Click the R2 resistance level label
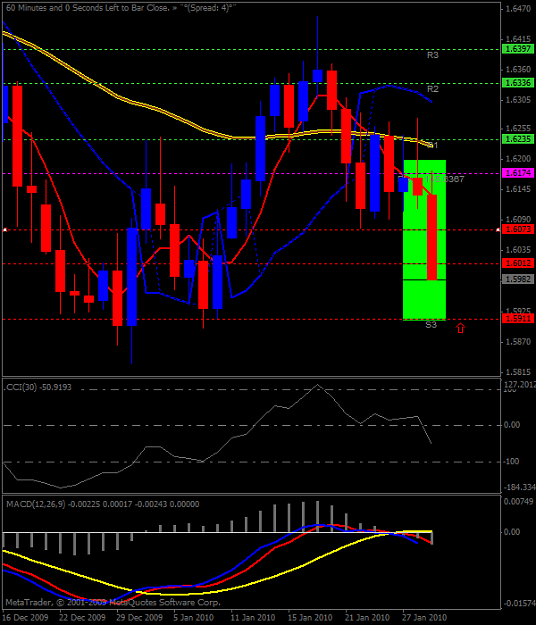The width and height of the screenshot is (536, 625). pos(432,89)
